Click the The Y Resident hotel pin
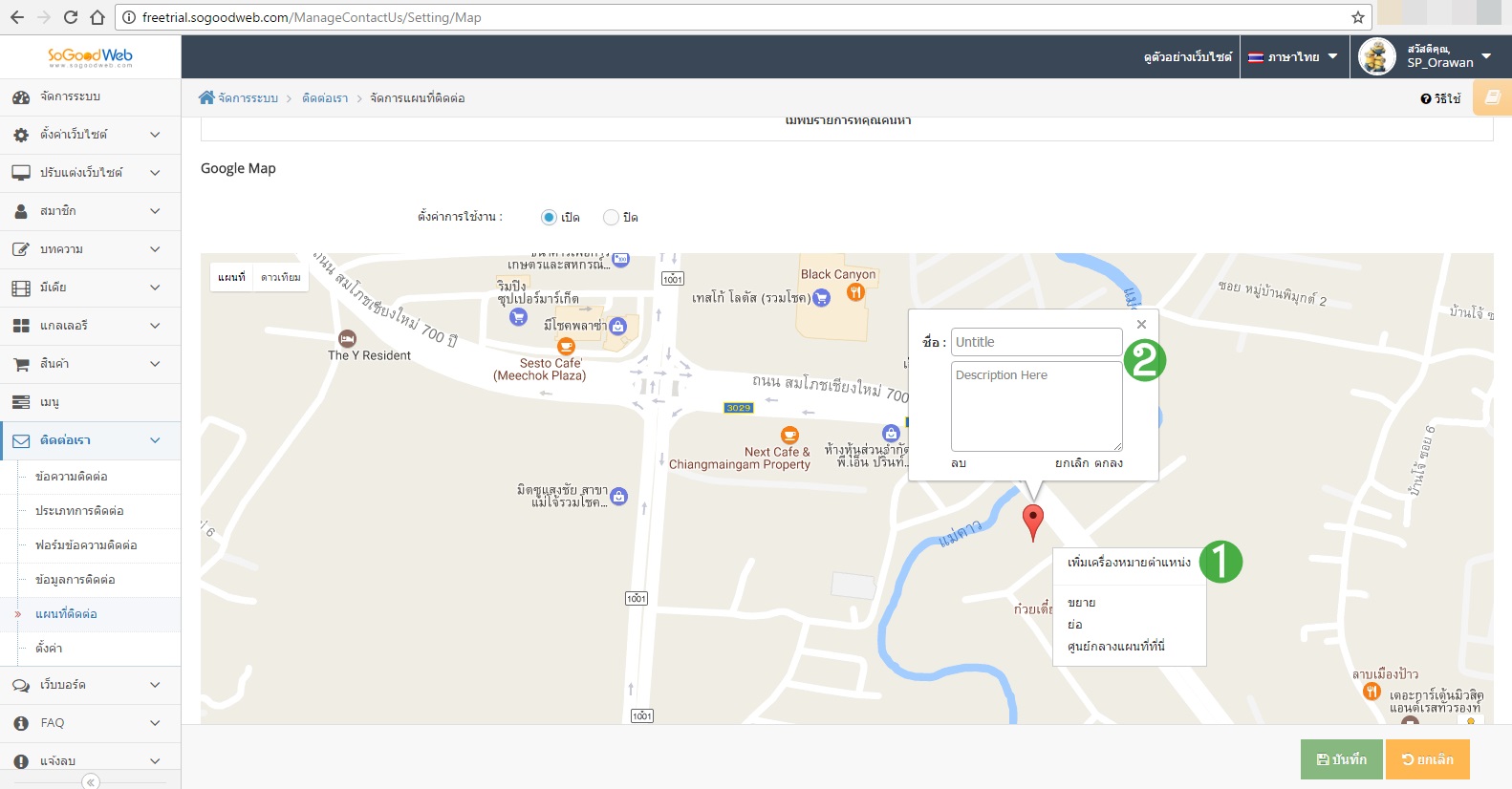This screenshot has width=1512, height=789. tap(348, 338)
